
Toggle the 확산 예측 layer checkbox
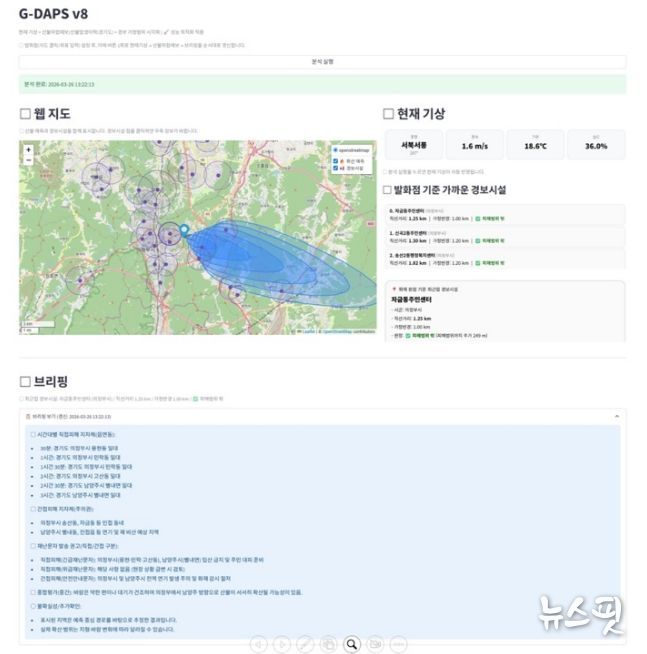pyautogui.click(x=334, y=159)
